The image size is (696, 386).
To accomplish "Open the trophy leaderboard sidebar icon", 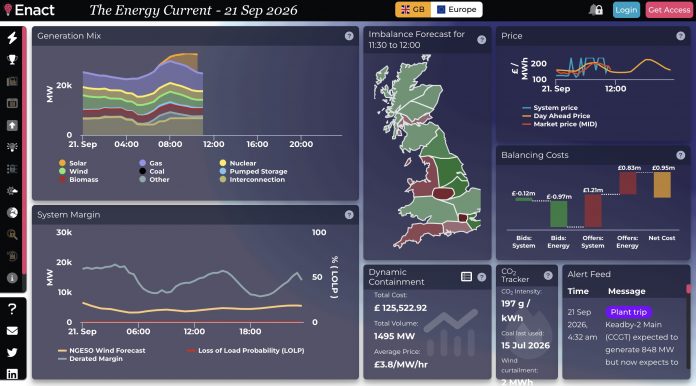I will point(12,59).
